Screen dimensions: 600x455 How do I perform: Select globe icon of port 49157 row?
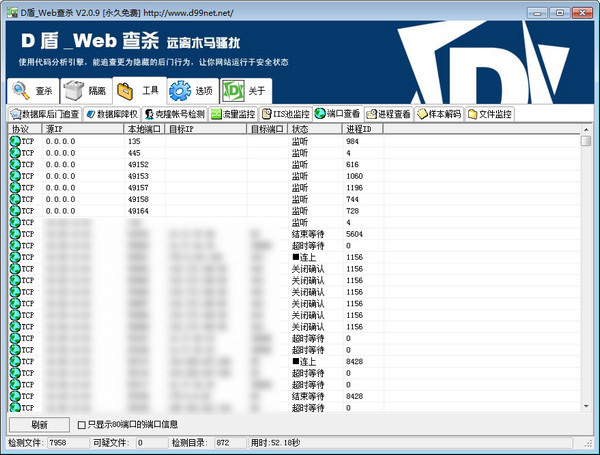click(x=15, y=188)
